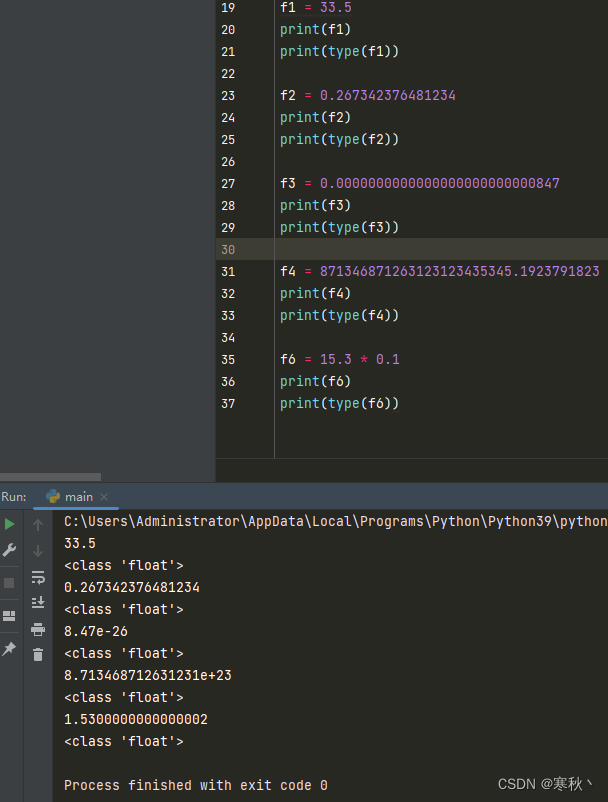Click the Restore Layout icon
The image size is (608, 802).
9,616
